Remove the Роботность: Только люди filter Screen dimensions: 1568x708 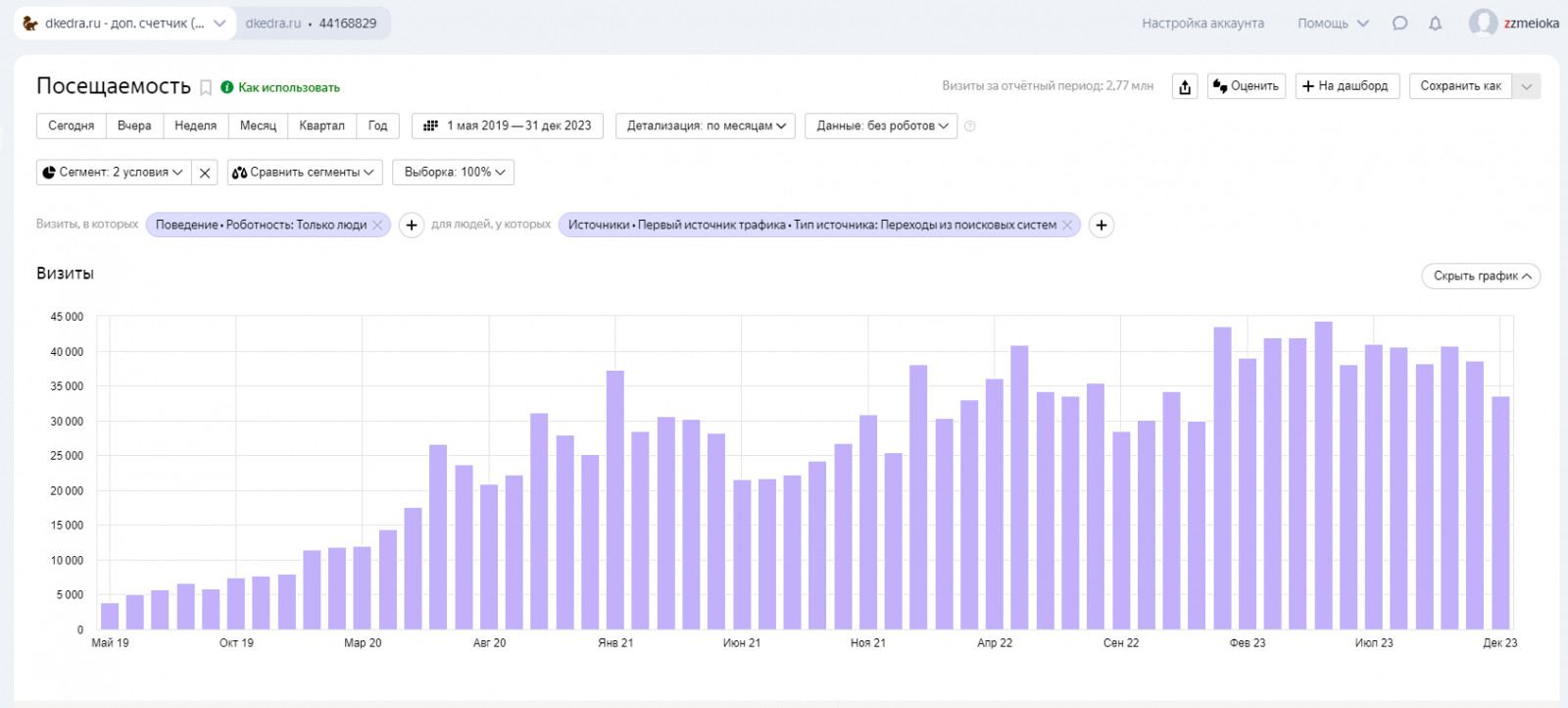click(377, 226)
